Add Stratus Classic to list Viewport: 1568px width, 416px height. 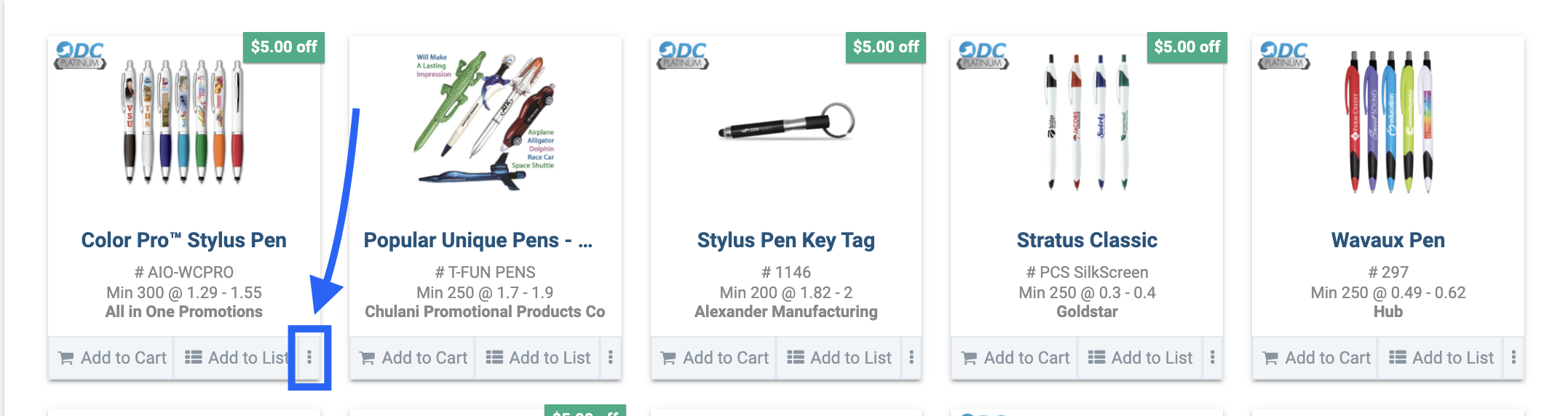point(1141,358)
